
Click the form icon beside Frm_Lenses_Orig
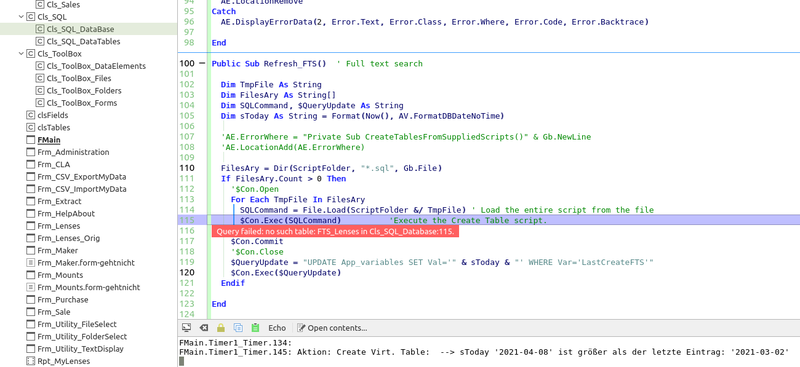click(30, 238)
